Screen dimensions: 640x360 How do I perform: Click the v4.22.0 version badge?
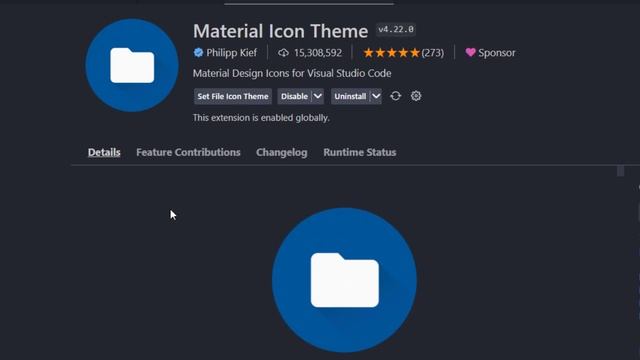tap(396, 29)
